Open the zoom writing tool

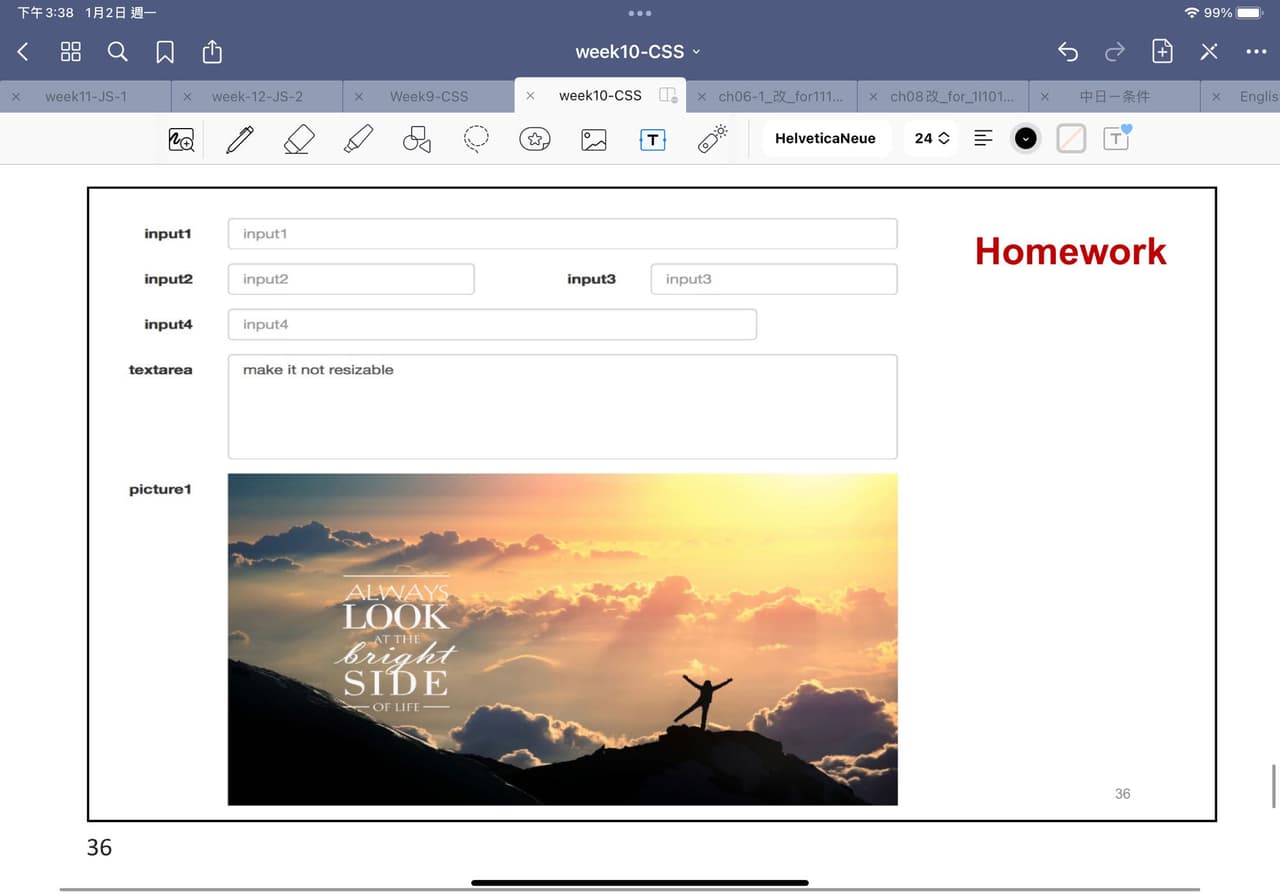(181, 138)
